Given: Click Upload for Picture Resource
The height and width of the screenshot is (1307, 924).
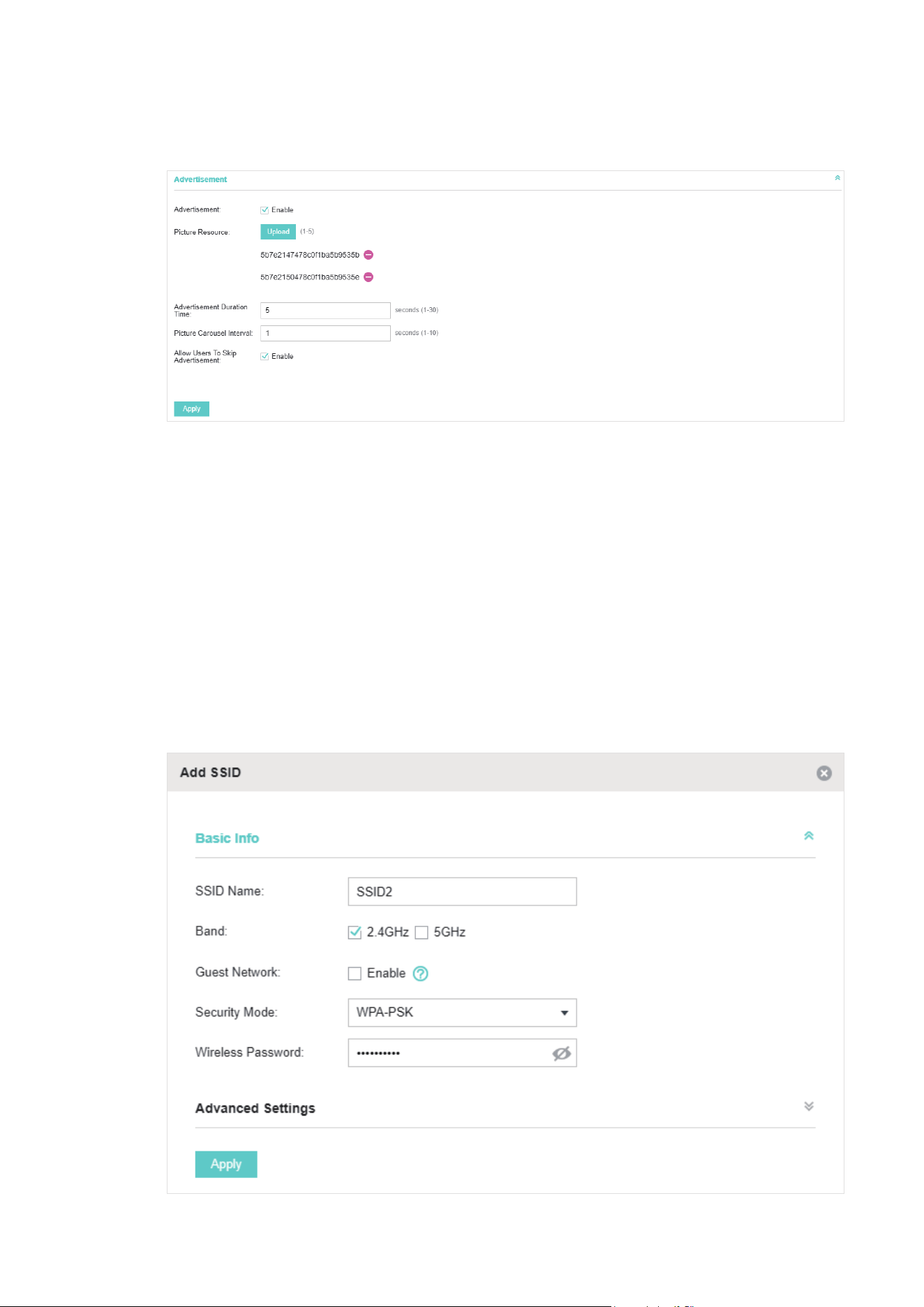Looking at the screenshot, I should click(x=278, y=232).
